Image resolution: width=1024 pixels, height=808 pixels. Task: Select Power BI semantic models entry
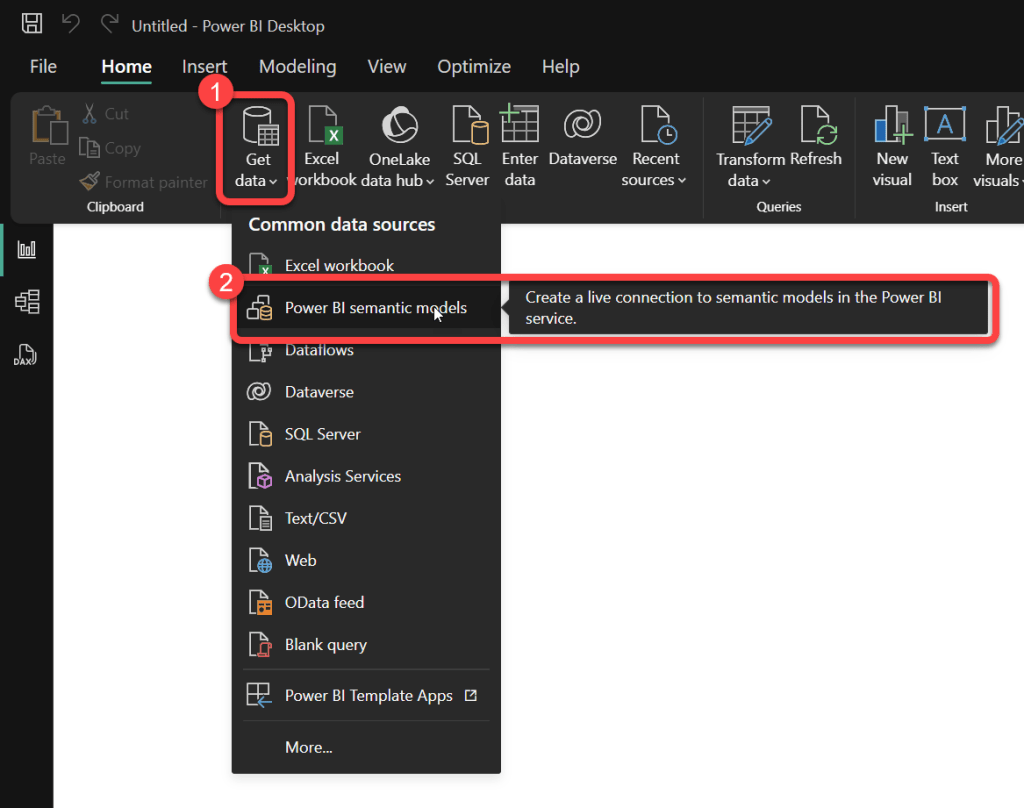366,307
